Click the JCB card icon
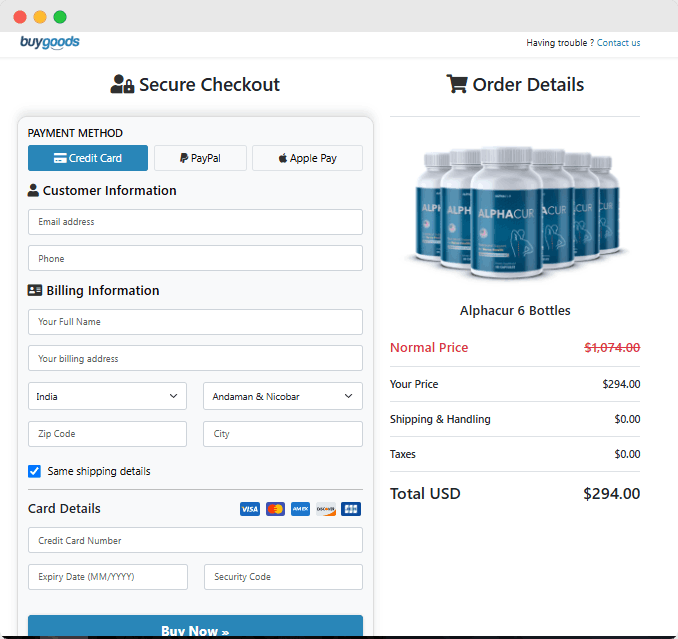The width and height of the screenshot is (678, 639). [351, 509]
